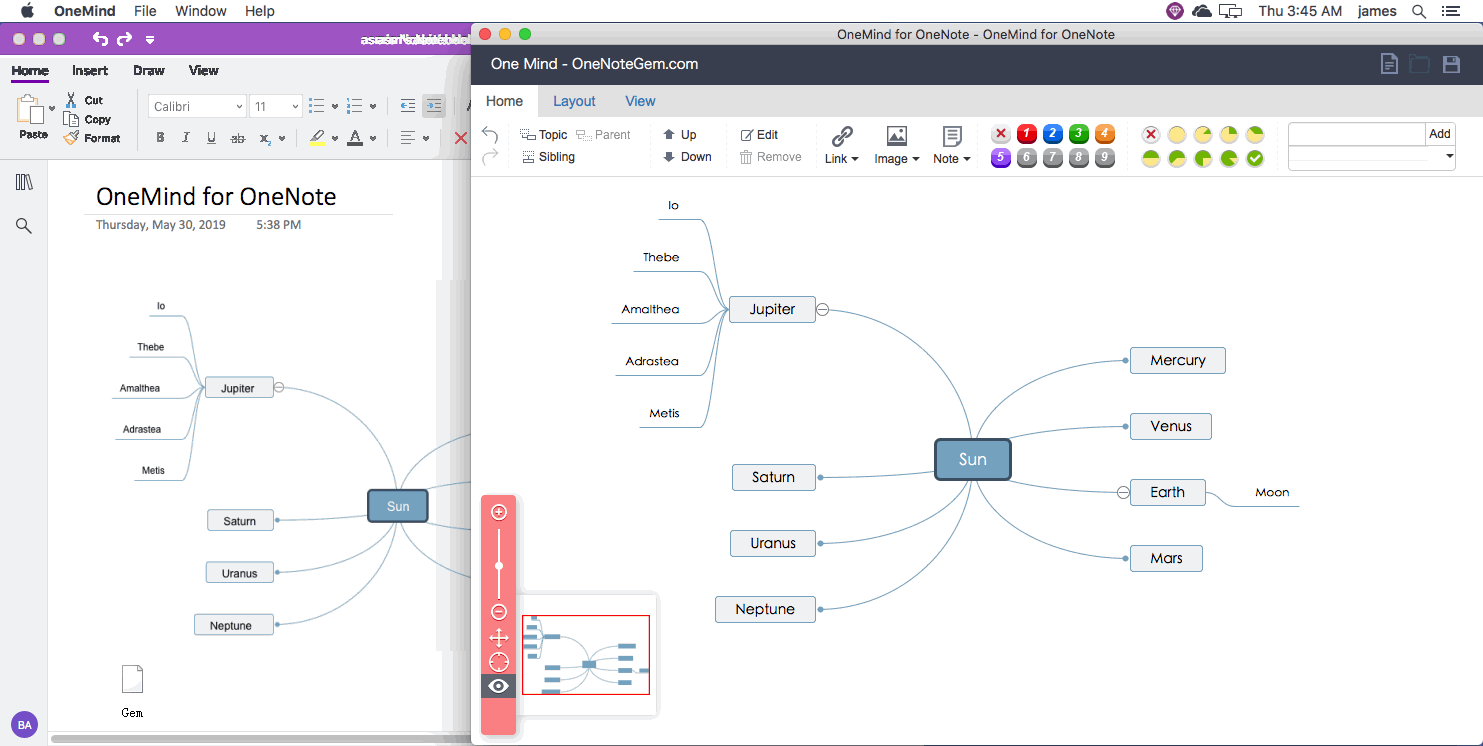Toggle Italic formatting in OneNote
1483x746 pixels.
click(x=186, y=138)
